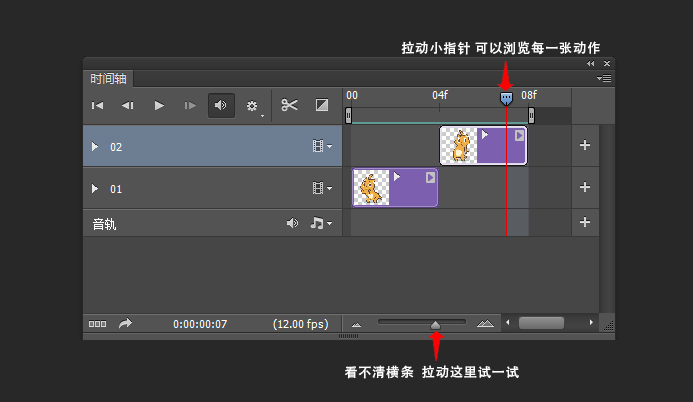Open motion panel on clip 02 end
The width and height of the screenshot is (693, 402).
click(519, 136)
